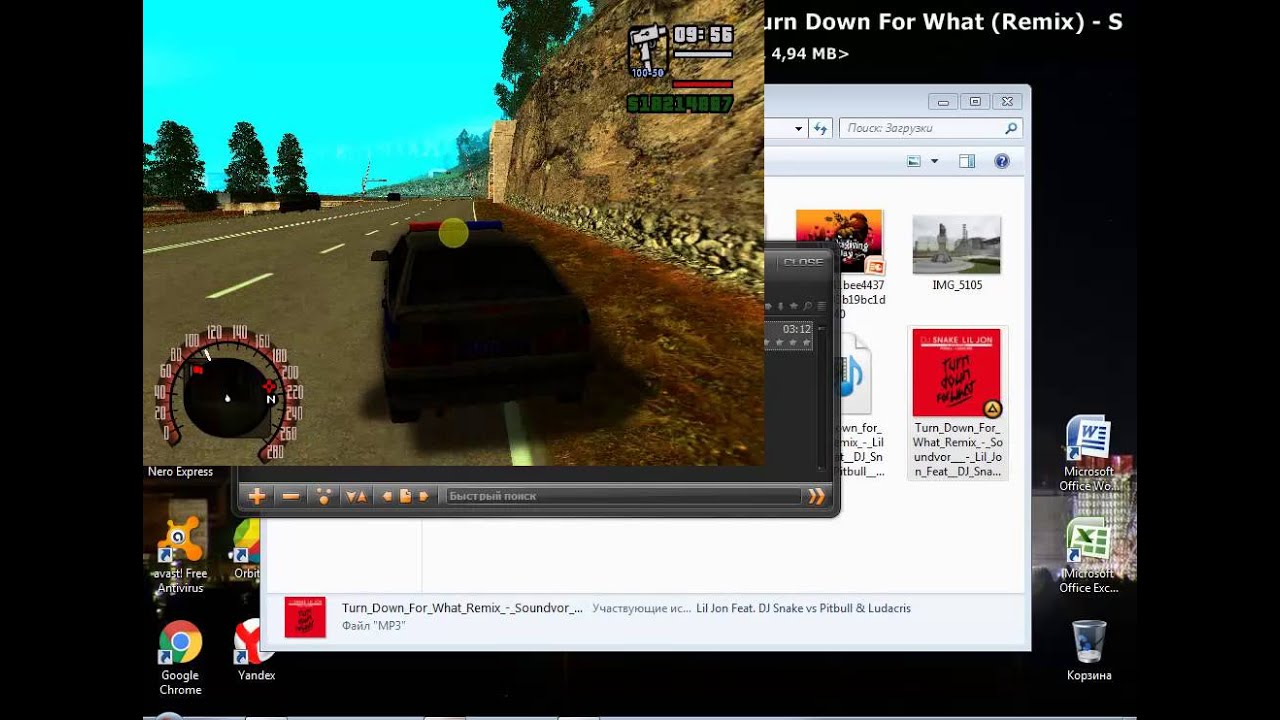Click magnifier icon in AIMP playlist header

pos(807,306)
